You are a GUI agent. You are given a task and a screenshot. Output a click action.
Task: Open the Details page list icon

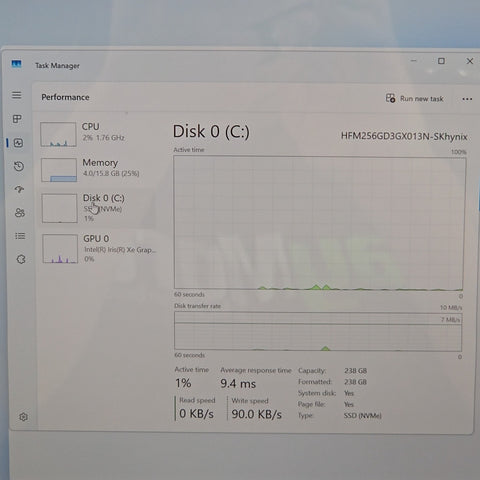click(x=20, y=236)
